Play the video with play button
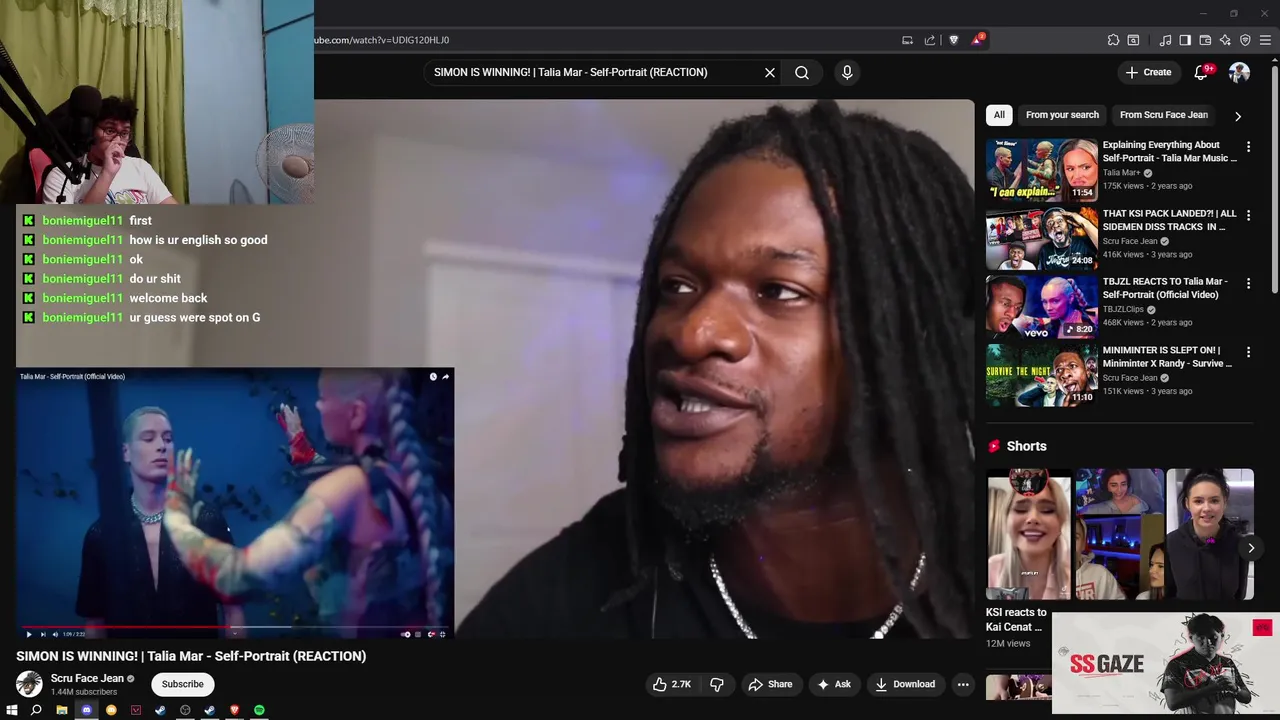1280x720 pixels. (x=28, y=634)
